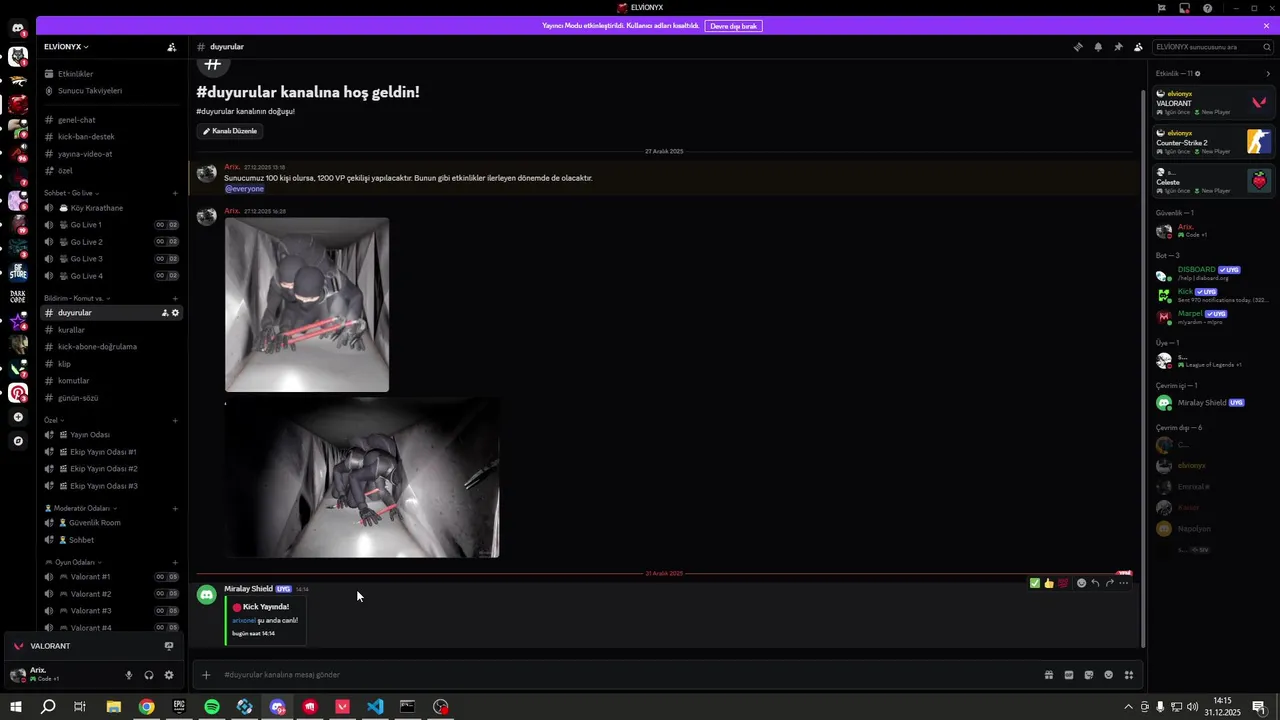1280x720 pixels.
Task: Open the gift icon in message bar
Action: click(1048, 675)
